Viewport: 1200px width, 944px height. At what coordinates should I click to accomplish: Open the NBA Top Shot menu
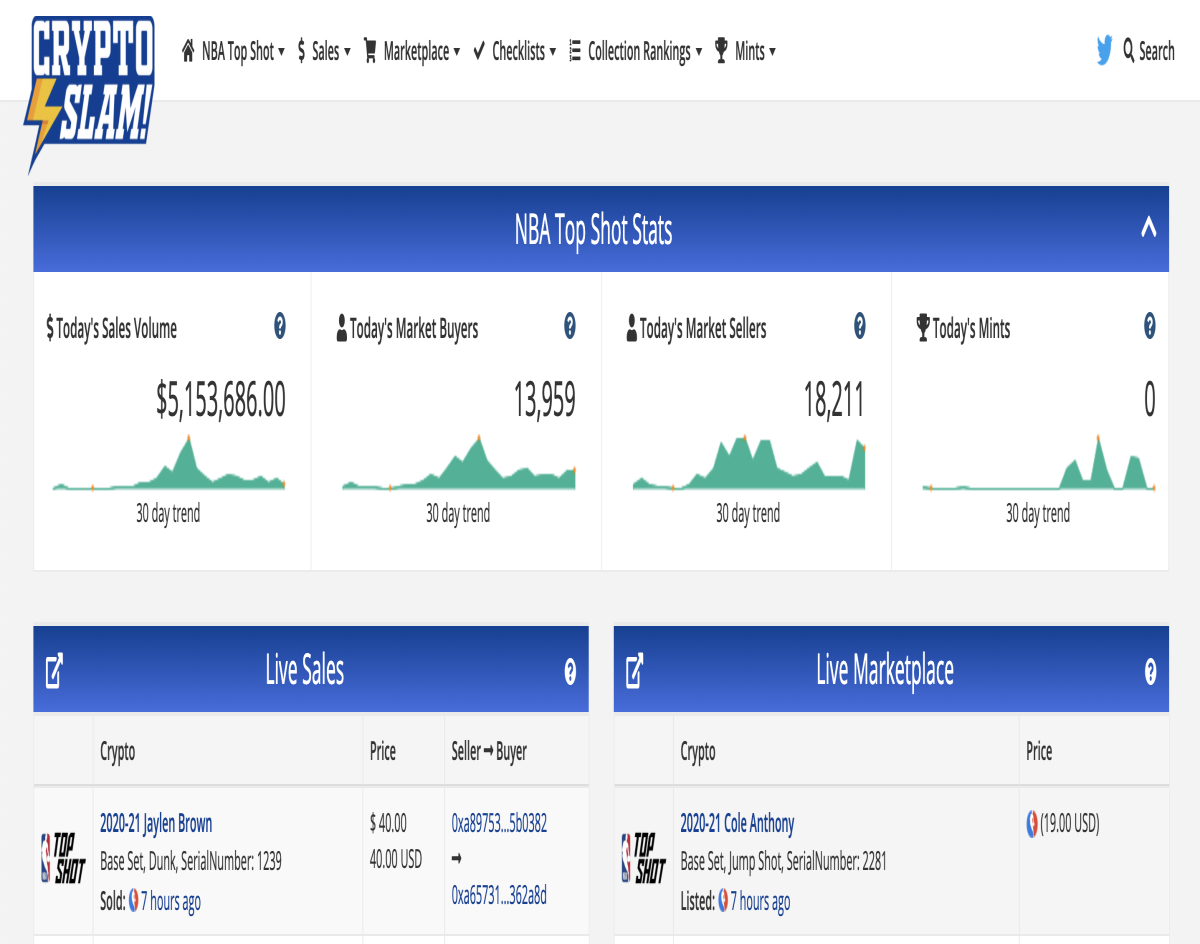[233, 51]
